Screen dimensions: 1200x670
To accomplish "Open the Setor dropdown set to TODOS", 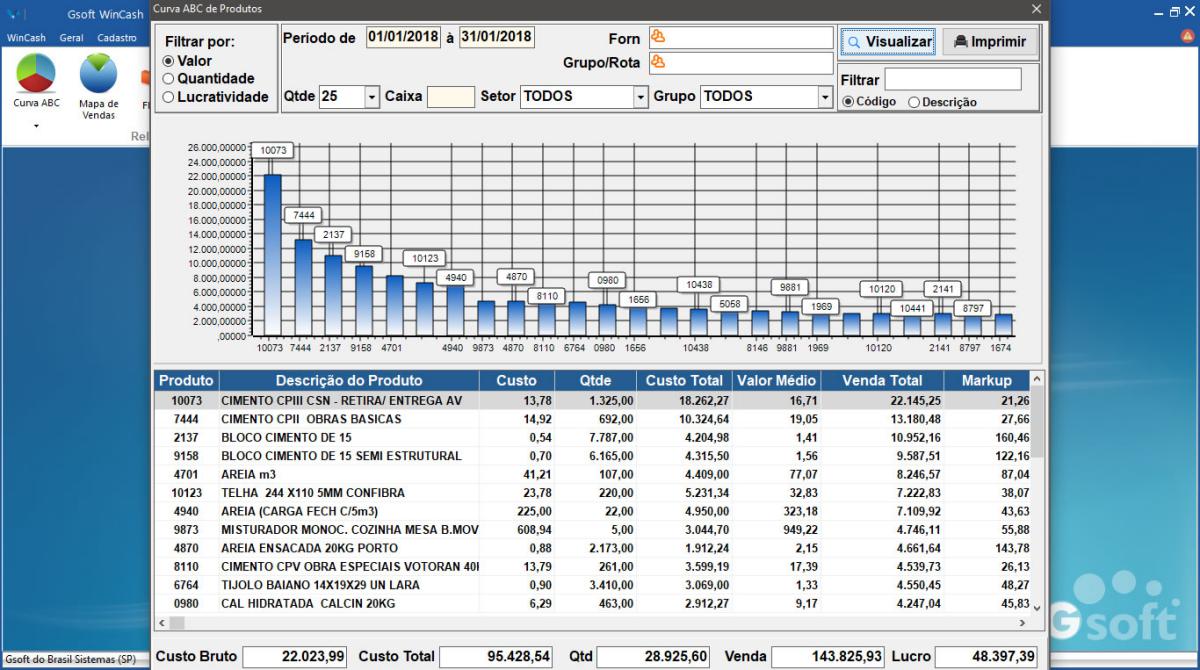I will click(x=641, y=97).
